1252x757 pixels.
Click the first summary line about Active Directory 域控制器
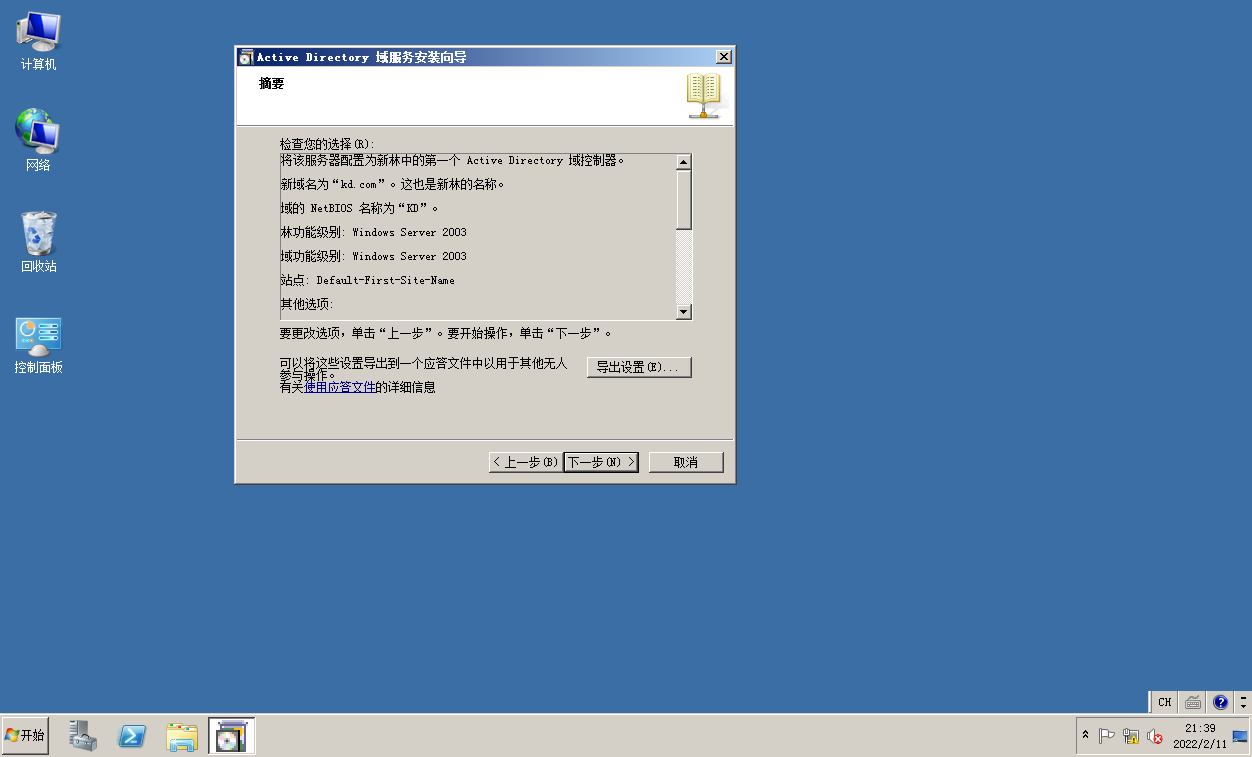(453, 161)
